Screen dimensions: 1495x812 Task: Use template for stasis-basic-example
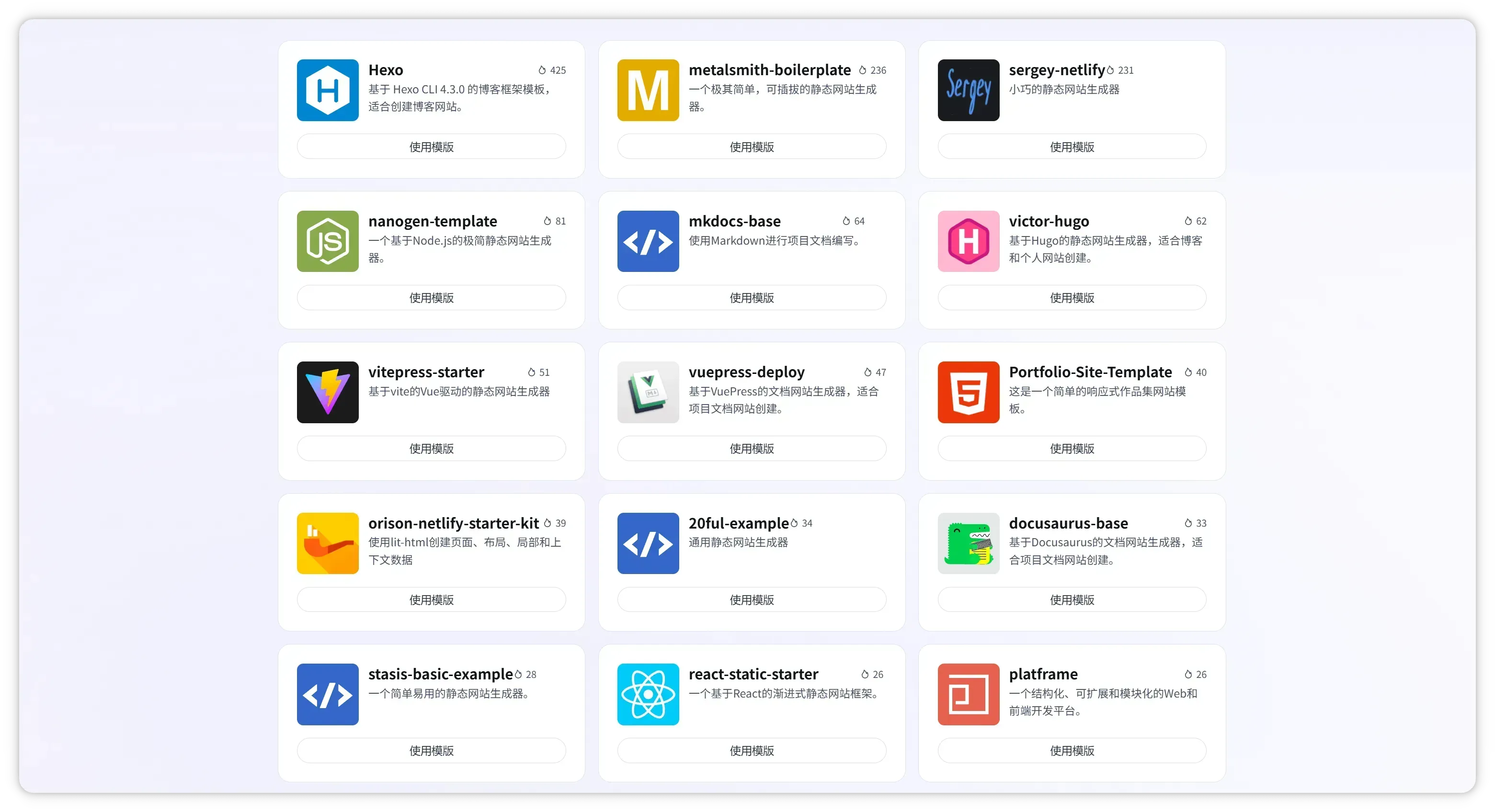click(431, 751)
